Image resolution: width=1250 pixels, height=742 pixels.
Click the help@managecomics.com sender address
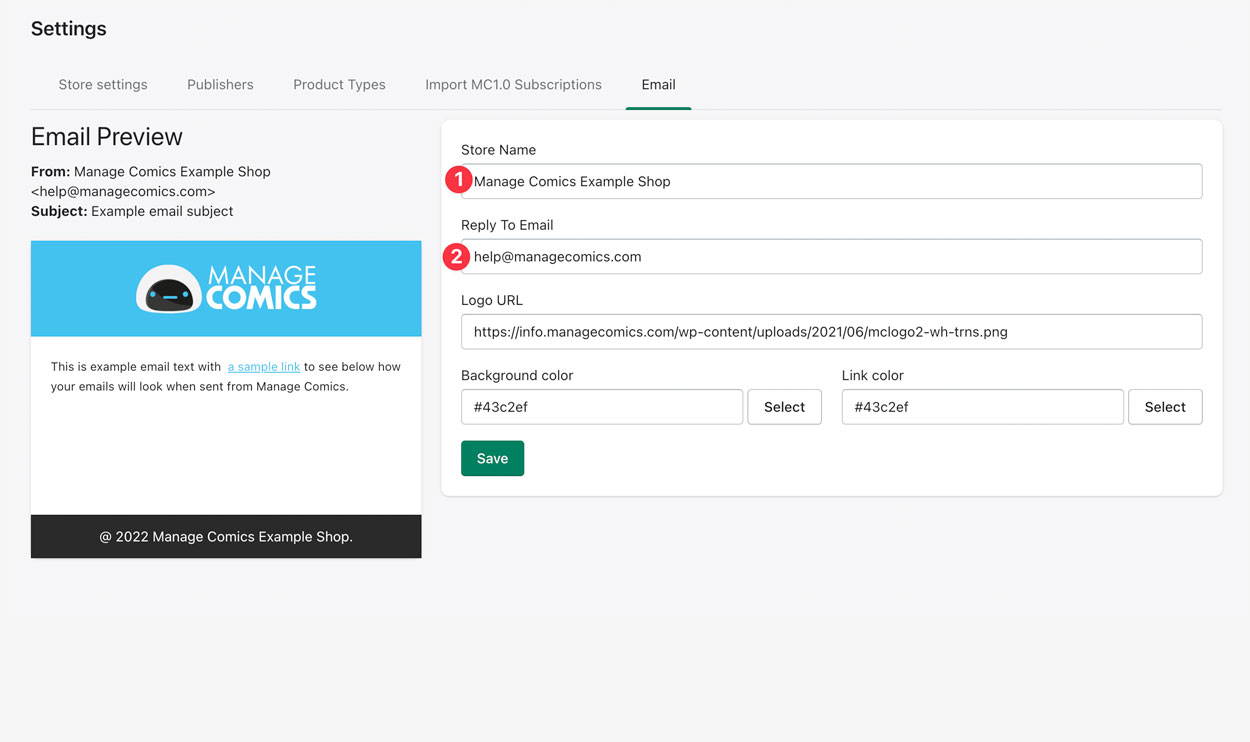[123, 191]
